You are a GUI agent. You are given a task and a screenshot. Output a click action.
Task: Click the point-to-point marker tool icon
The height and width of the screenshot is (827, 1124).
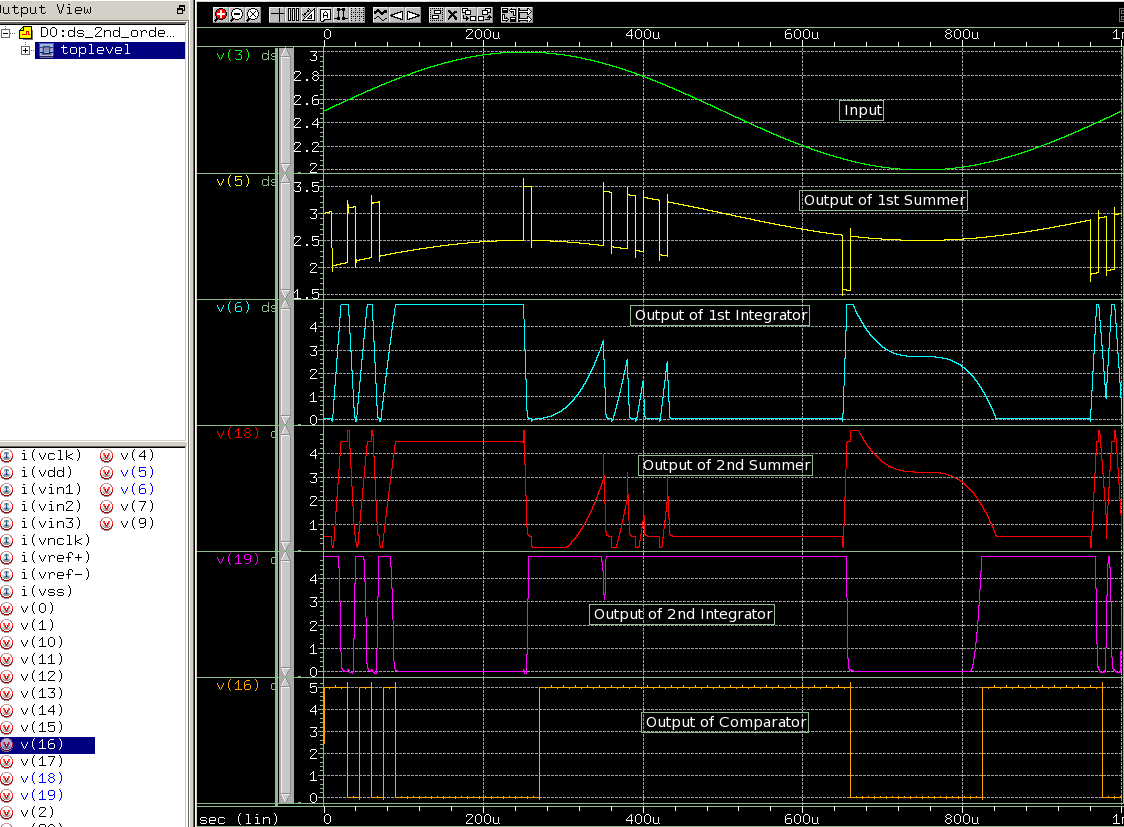[x=341, y=15]
